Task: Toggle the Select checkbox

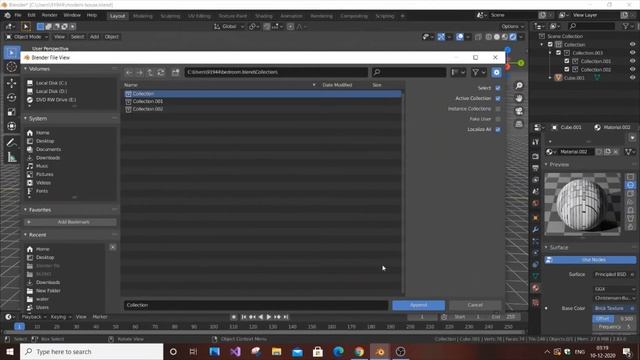Action: [x=498, y=88]
